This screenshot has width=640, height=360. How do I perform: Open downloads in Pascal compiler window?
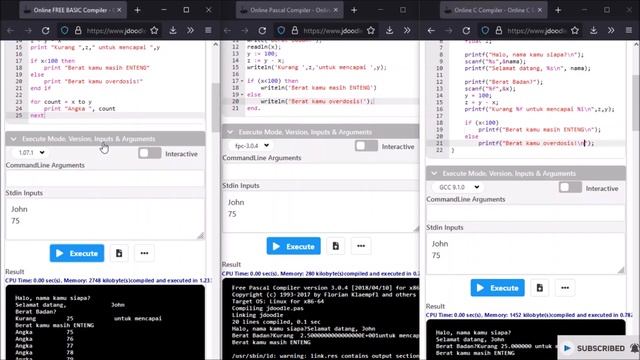click(389, 30)
